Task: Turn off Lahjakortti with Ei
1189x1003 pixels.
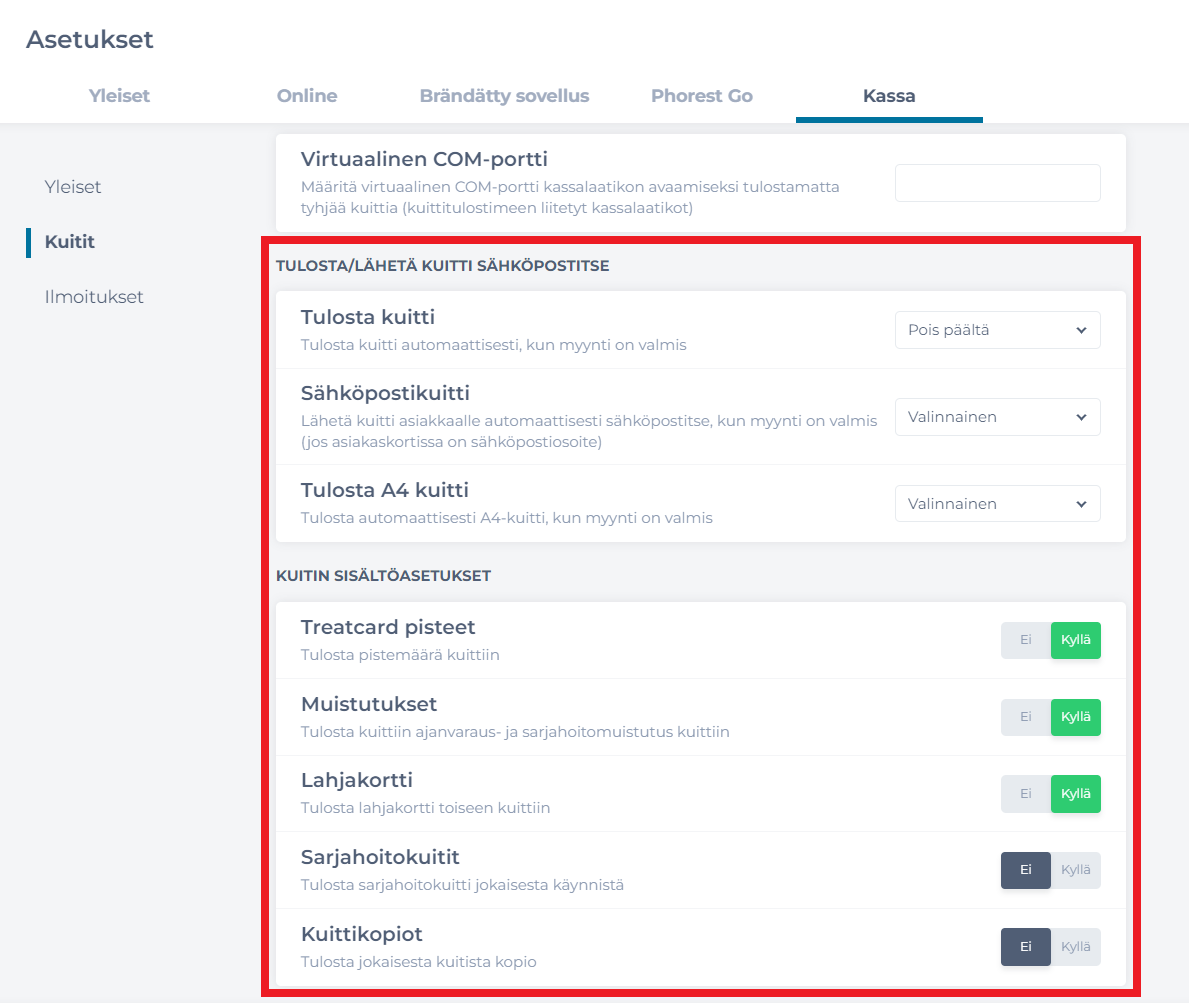Action: coord(1026,793)
